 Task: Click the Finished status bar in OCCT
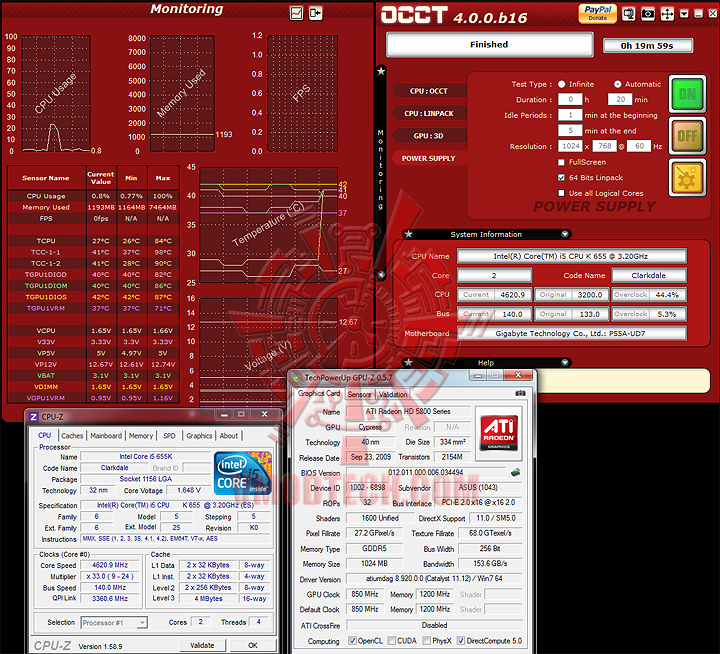[x=489, y=45]
